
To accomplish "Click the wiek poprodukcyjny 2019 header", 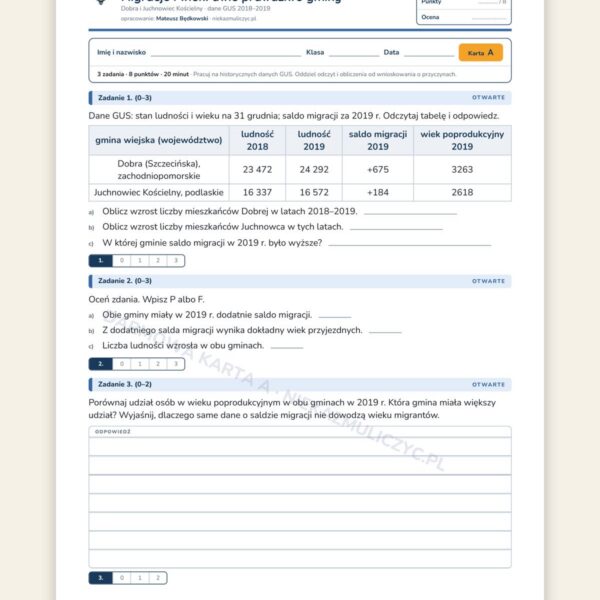I will pos(462,140).
